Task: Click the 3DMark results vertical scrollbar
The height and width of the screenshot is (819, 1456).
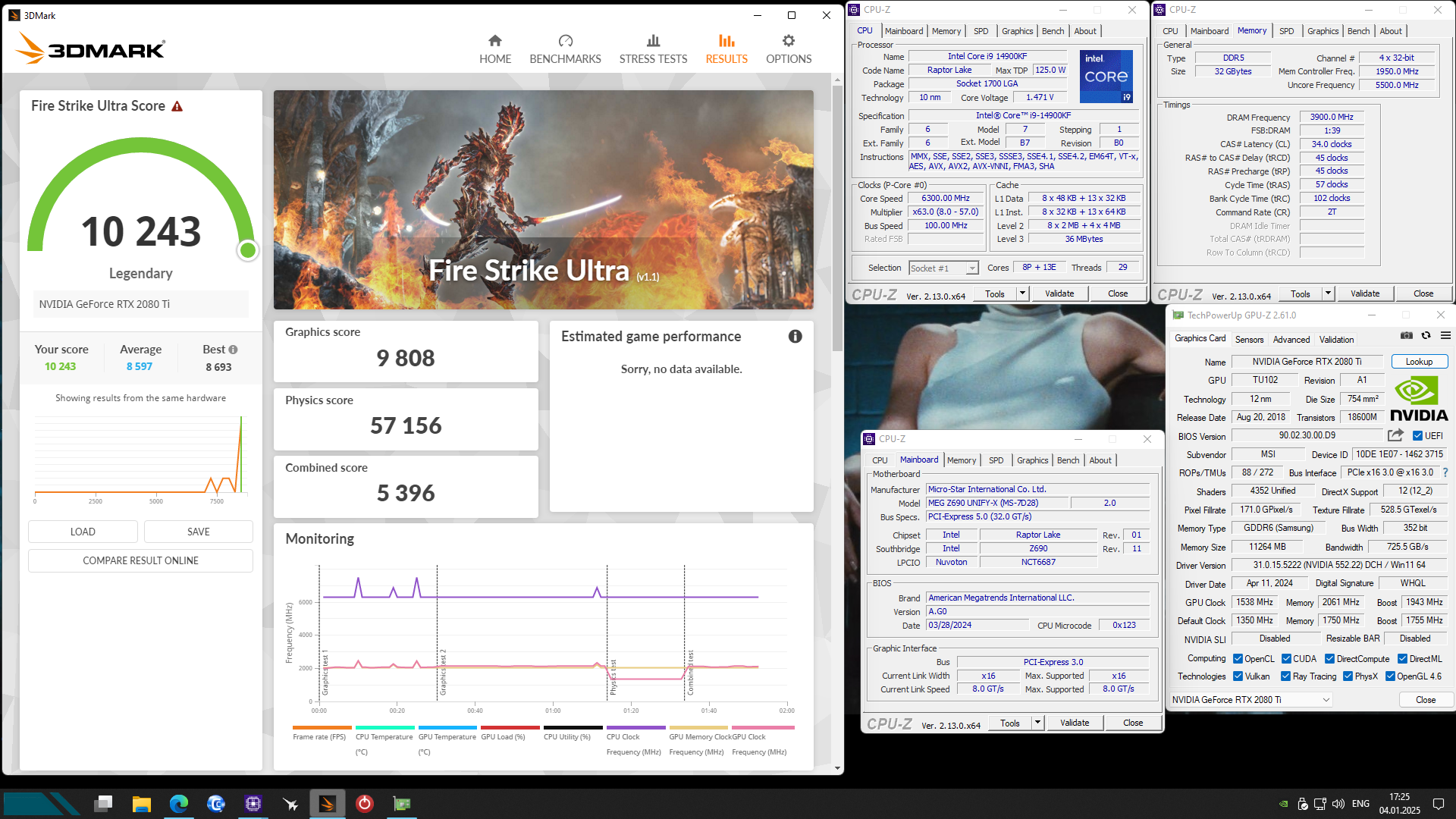Action: tap(837, 220)
